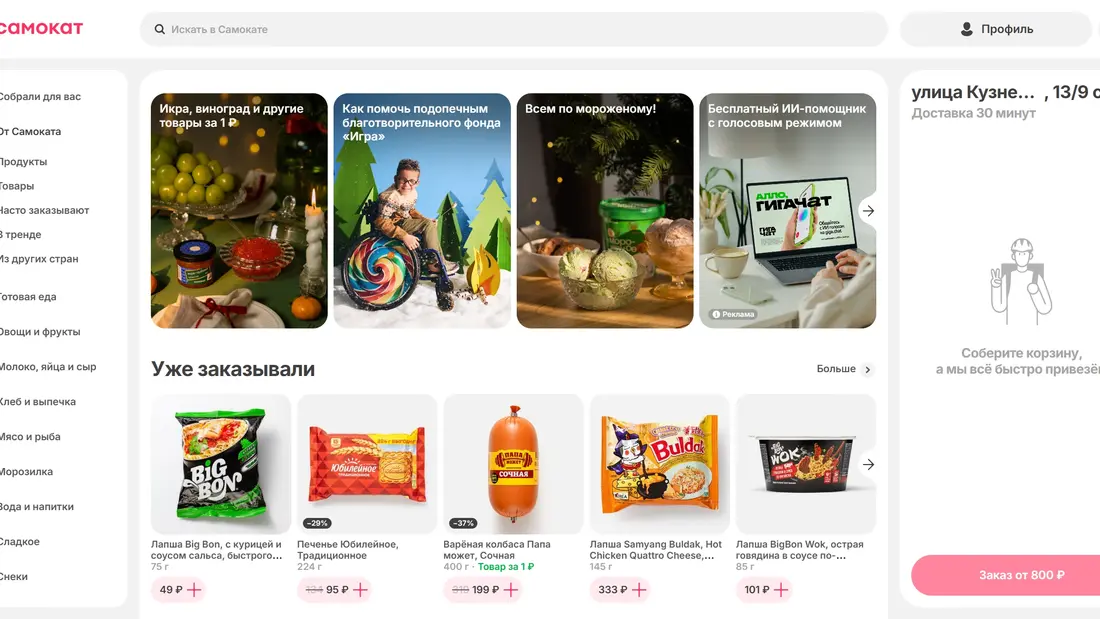Select Овощи и фрукты category
This screenshot has width=1100, height=619.
click(x=40, y=332)
